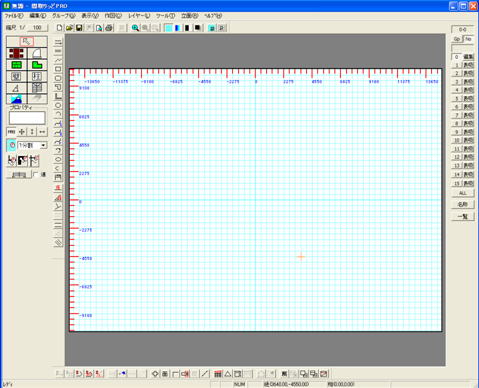Screen dimensions: 479x388
Task: Toggle layer 15 display state button
Action: tap(468, 183)
